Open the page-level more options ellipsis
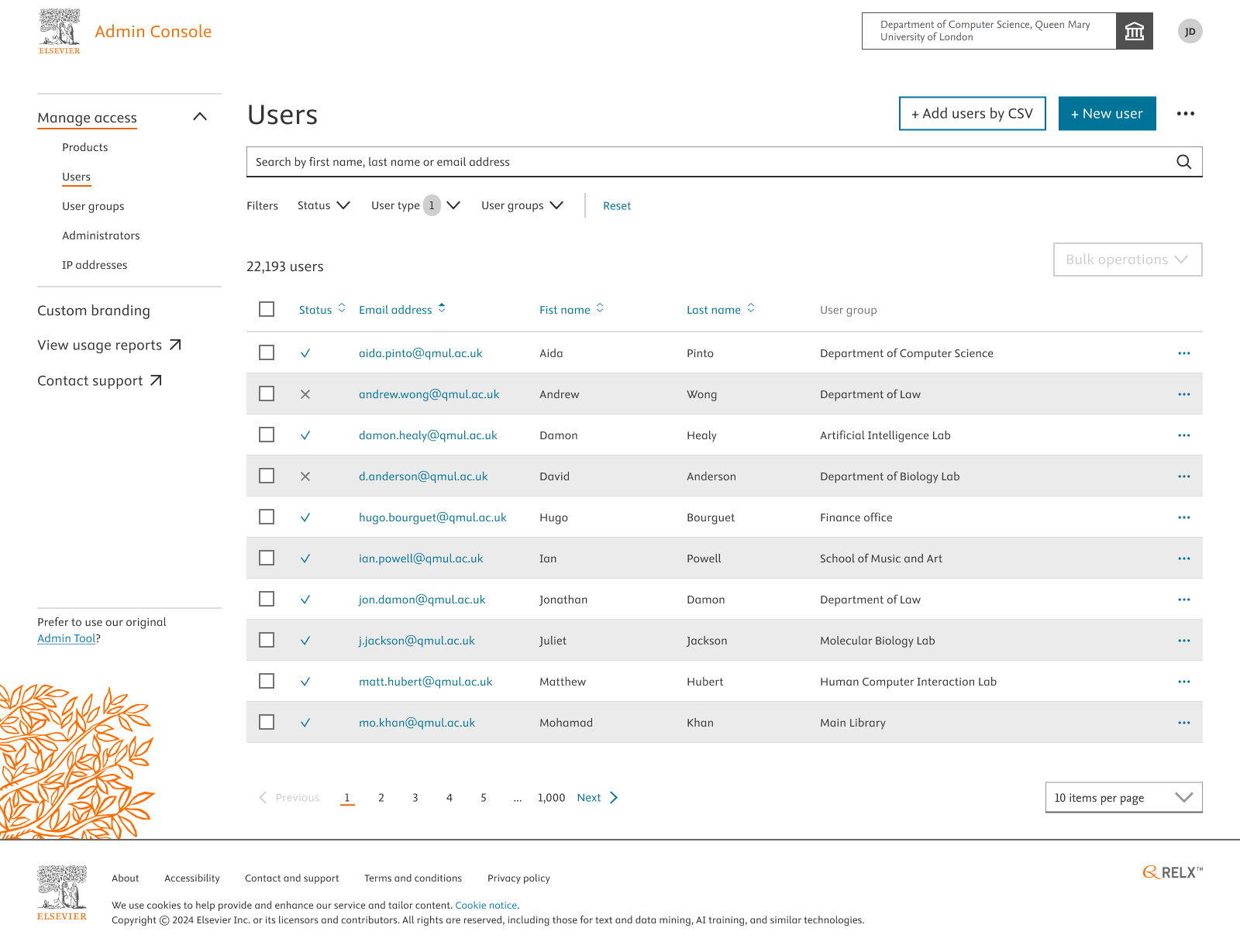 click(1186, 114)
